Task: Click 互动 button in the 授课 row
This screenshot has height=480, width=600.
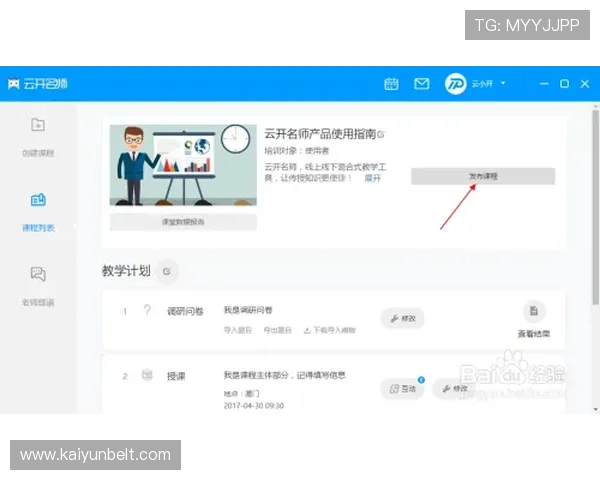Action: pyautogui.click(x=403, y=389)
